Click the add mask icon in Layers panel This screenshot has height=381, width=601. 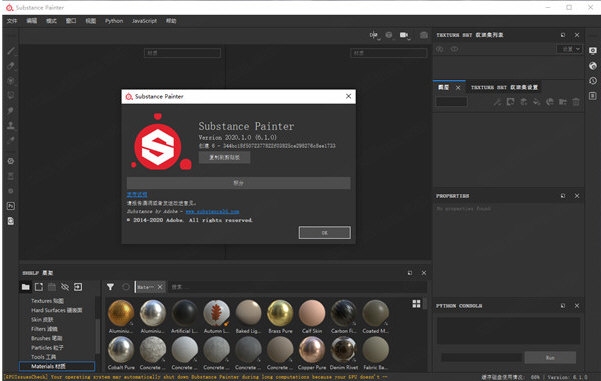coord(511,102)
